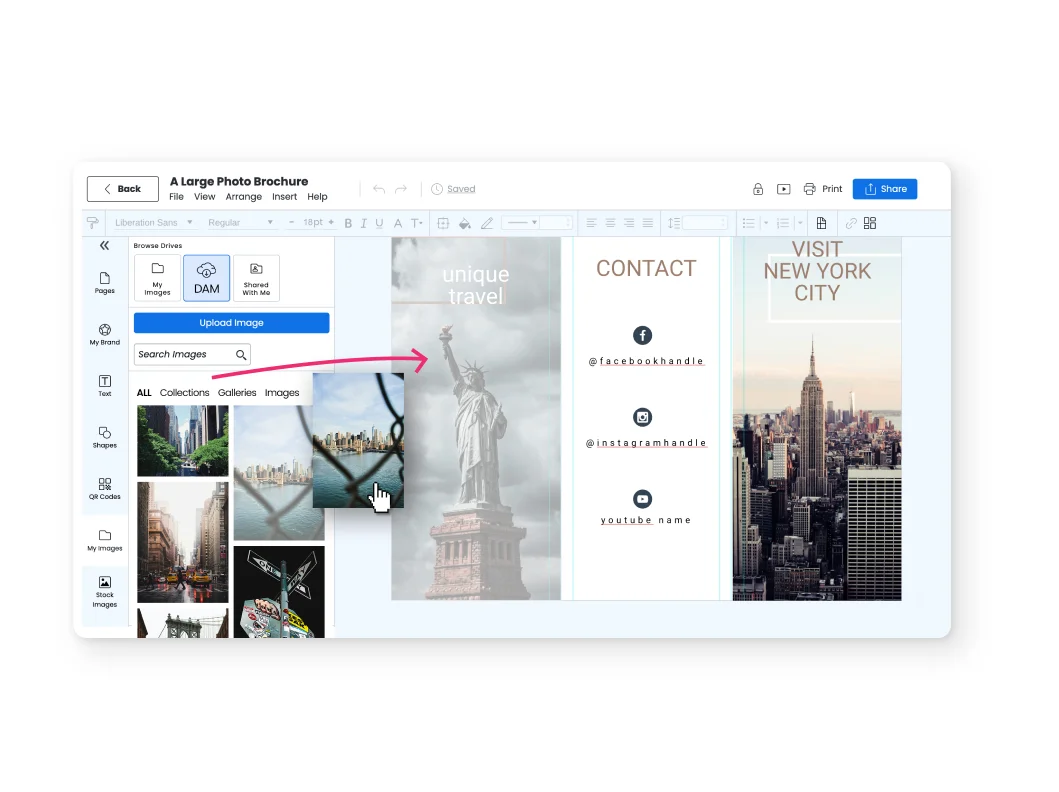Click the Upload Image button
Viewport: 1059px width, 792px height.
[x=231, y=323]
